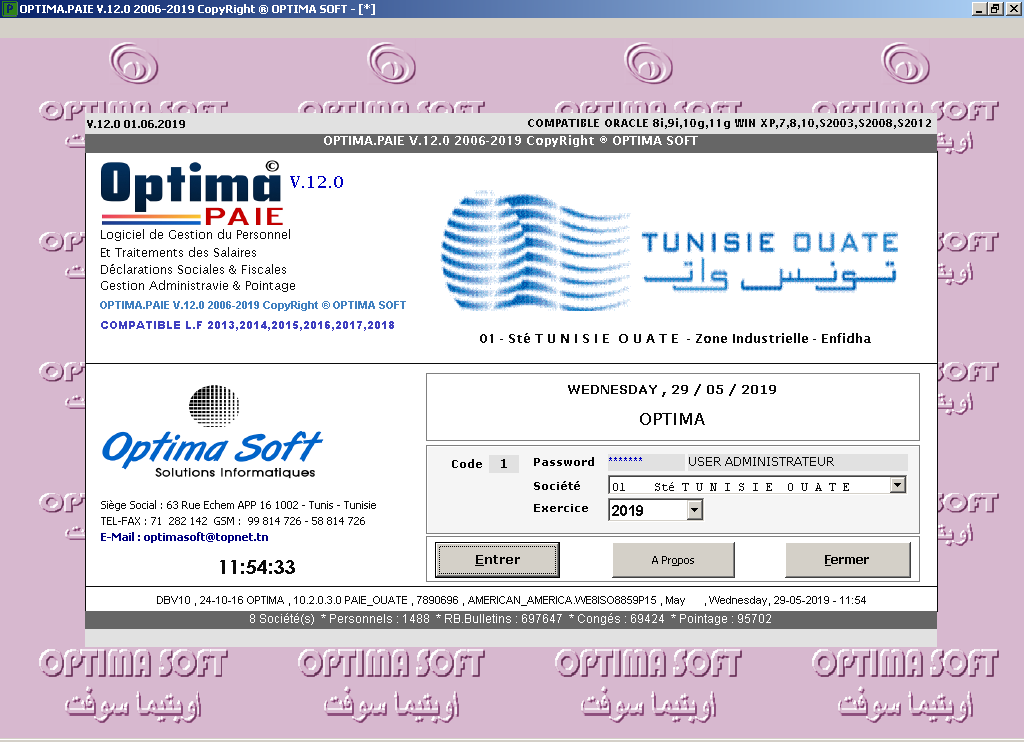Click Et Traitements des Salaires text
Image resolution: width=1024 pixels, height=742 pixels.
click(x=178, y=253)
